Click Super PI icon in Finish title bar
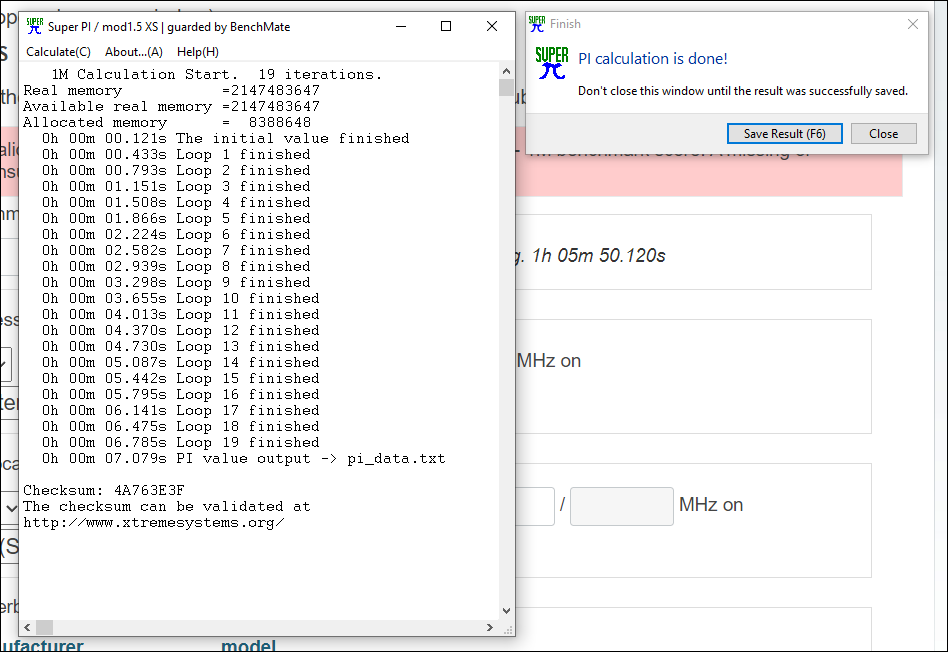The image size is (948, 652). coord(536,24)
